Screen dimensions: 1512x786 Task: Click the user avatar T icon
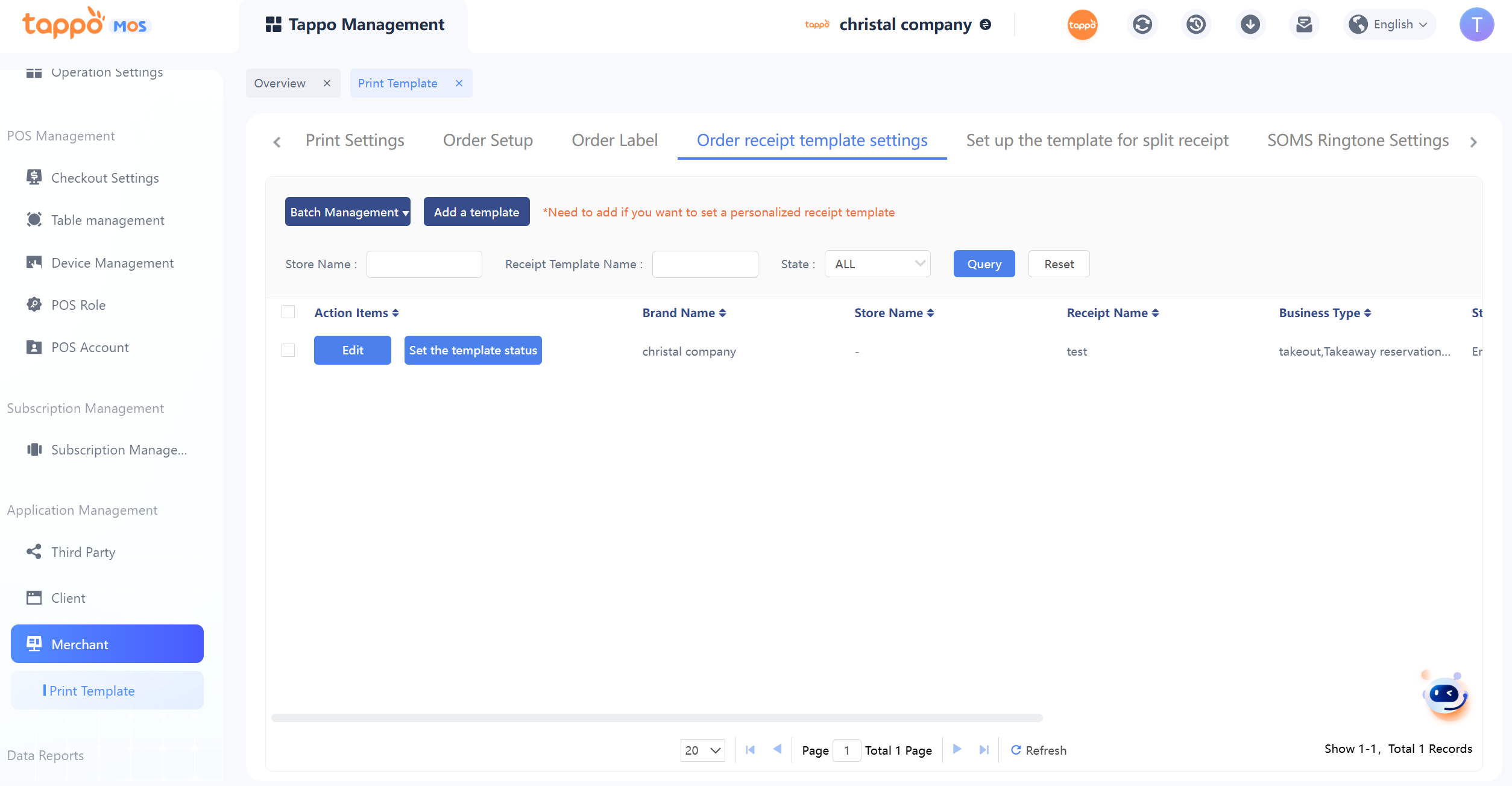tap(1476, 25)
